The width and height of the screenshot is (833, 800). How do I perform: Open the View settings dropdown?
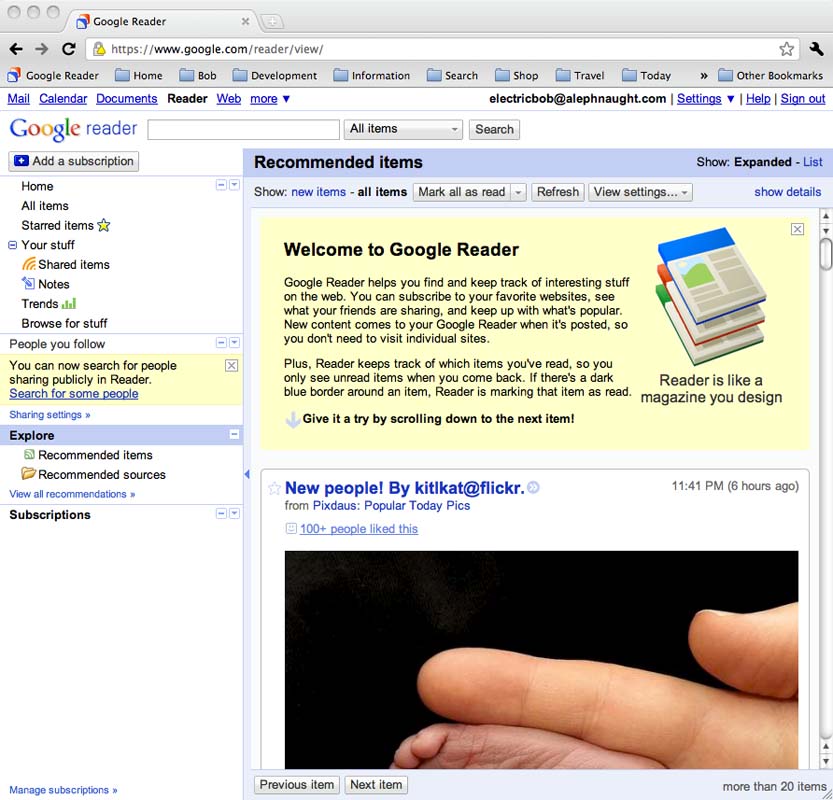[x=640, y=192]
